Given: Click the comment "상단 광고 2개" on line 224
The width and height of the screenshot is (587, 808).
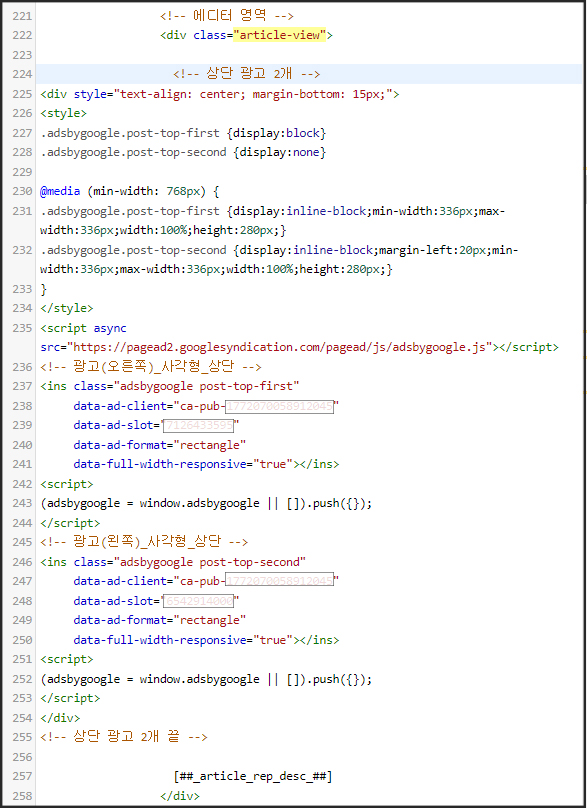Looking at the screenshot, I should click(247, 74).
